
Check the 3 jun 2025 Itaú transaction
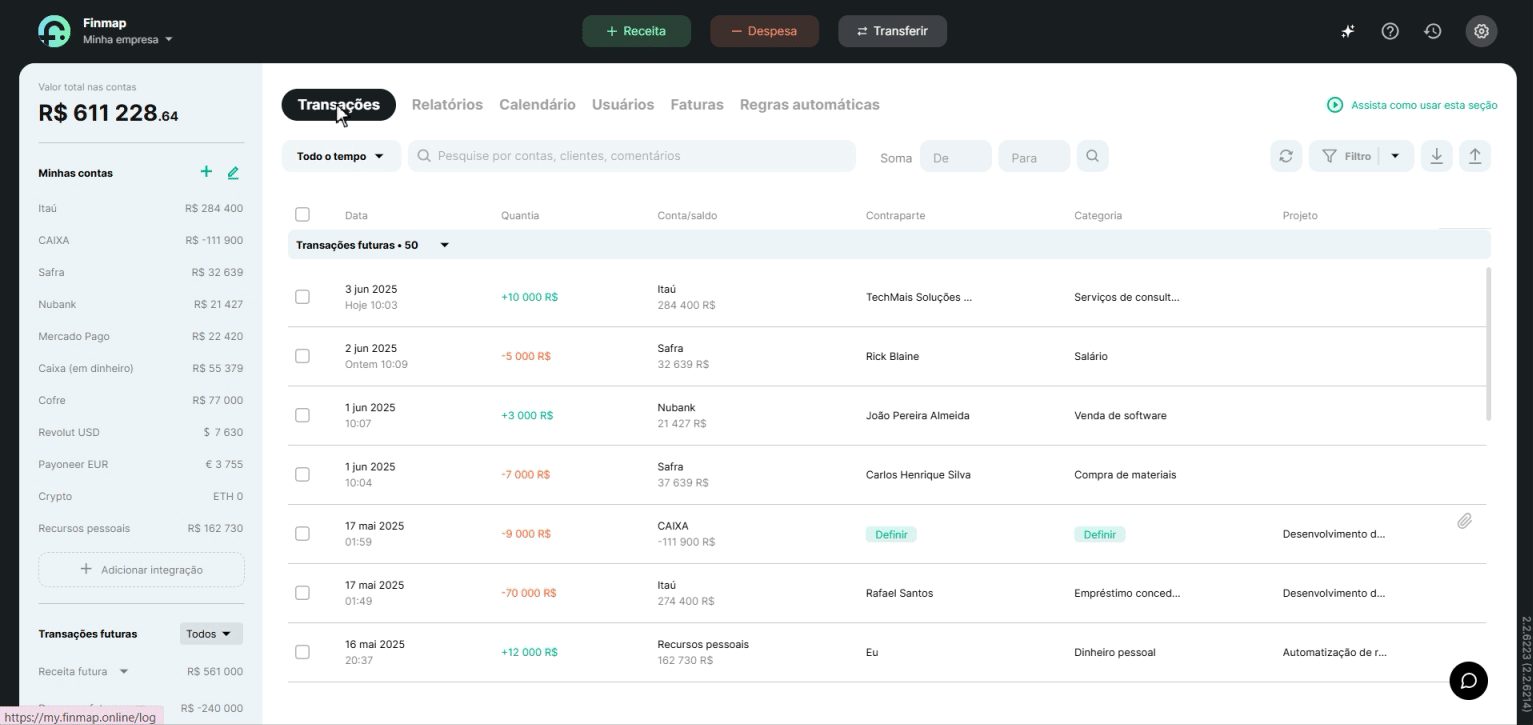[302, 297]
